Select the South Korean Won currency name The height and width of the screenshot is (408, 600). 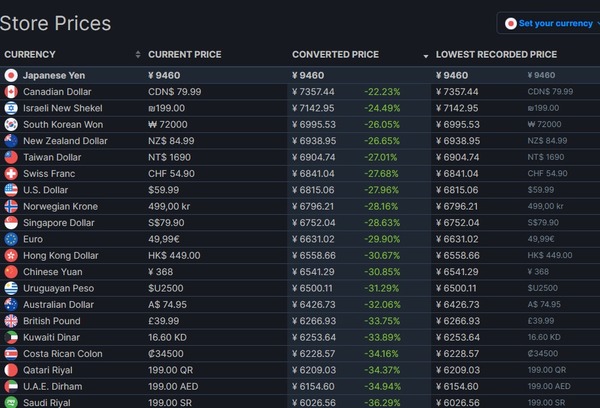[x=63, y=124]
